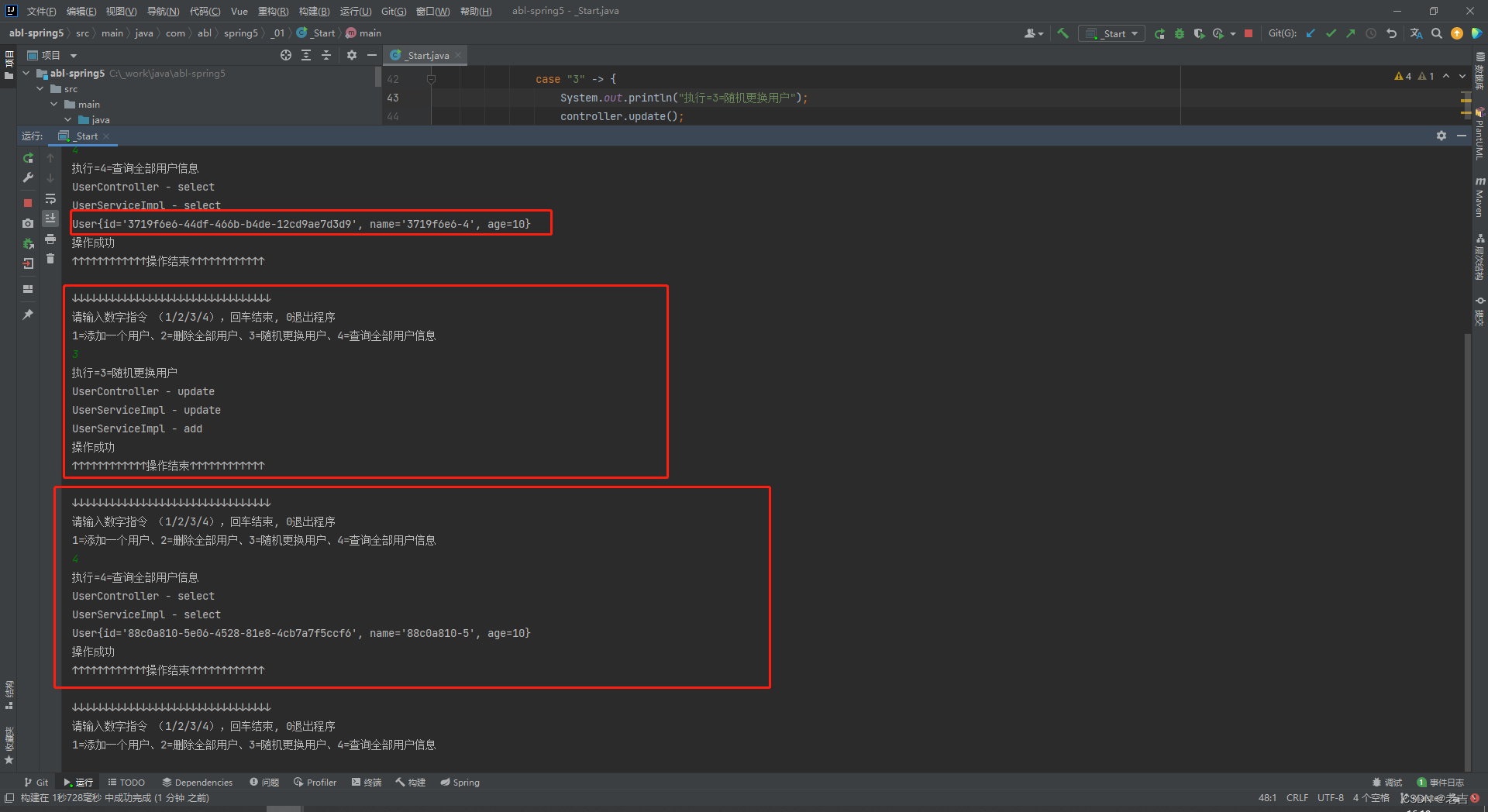Click the red Stop square in the Run panel
1488x812 pixels.
pos(28,203)
